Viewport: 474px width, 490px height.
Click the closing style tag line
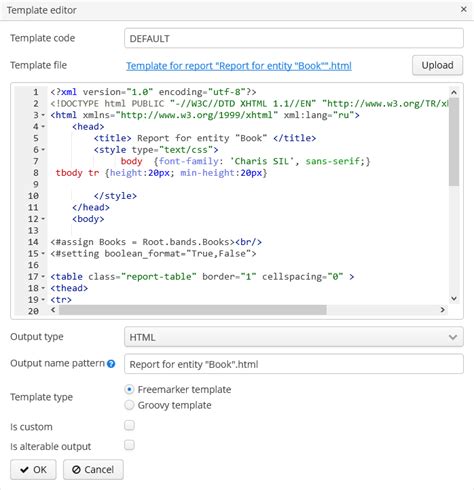115,196
